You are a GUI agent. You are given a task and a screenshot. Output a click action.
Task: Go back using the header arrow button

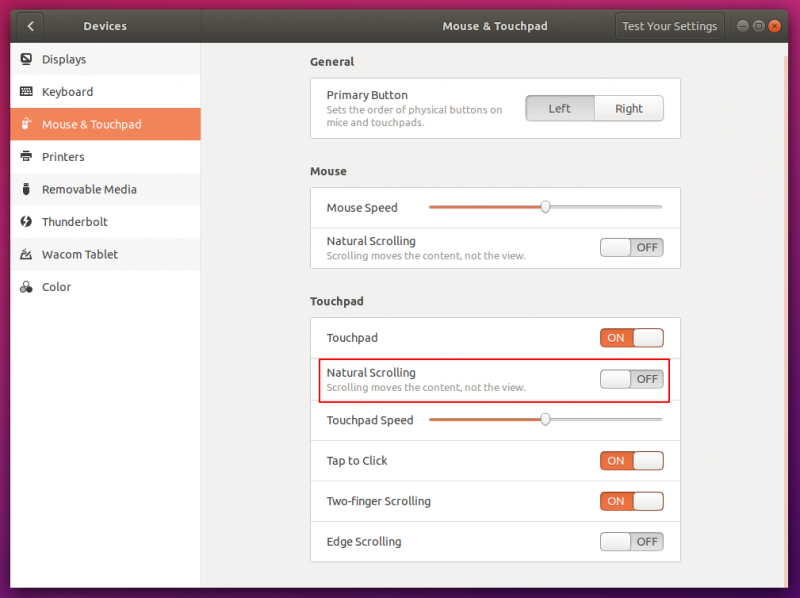tap(31, 26)
